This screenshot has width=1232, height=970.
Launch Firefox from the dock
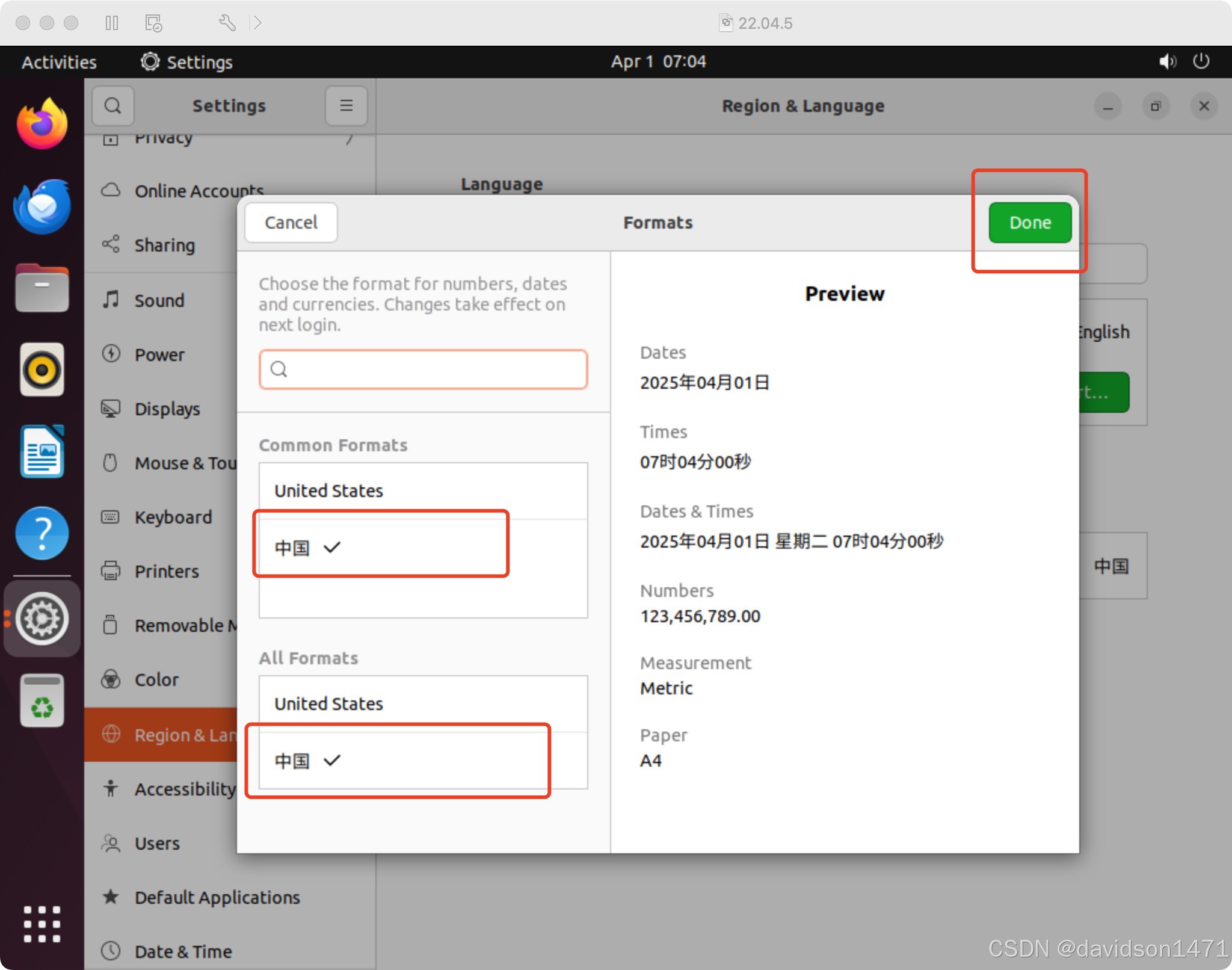coord(42,124)
